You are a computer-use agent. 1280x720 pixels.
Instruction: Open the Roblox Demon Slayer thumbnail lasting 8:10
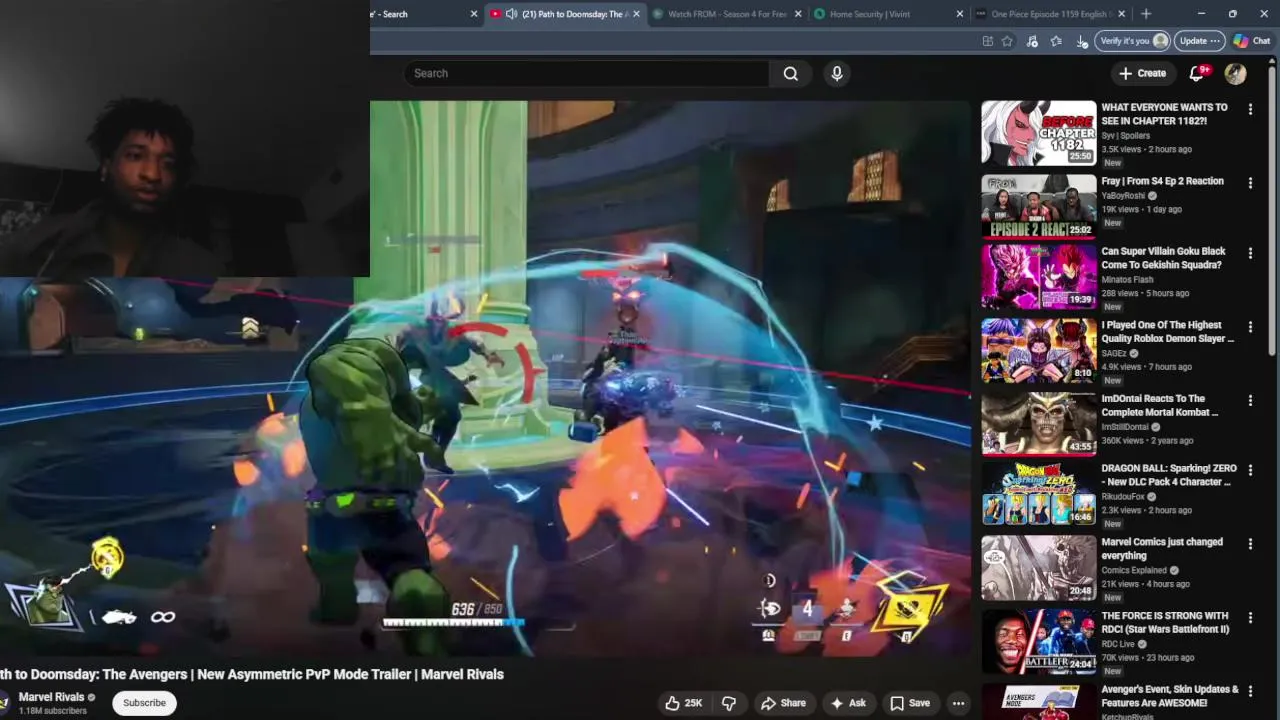click(x=1038, y=351)
